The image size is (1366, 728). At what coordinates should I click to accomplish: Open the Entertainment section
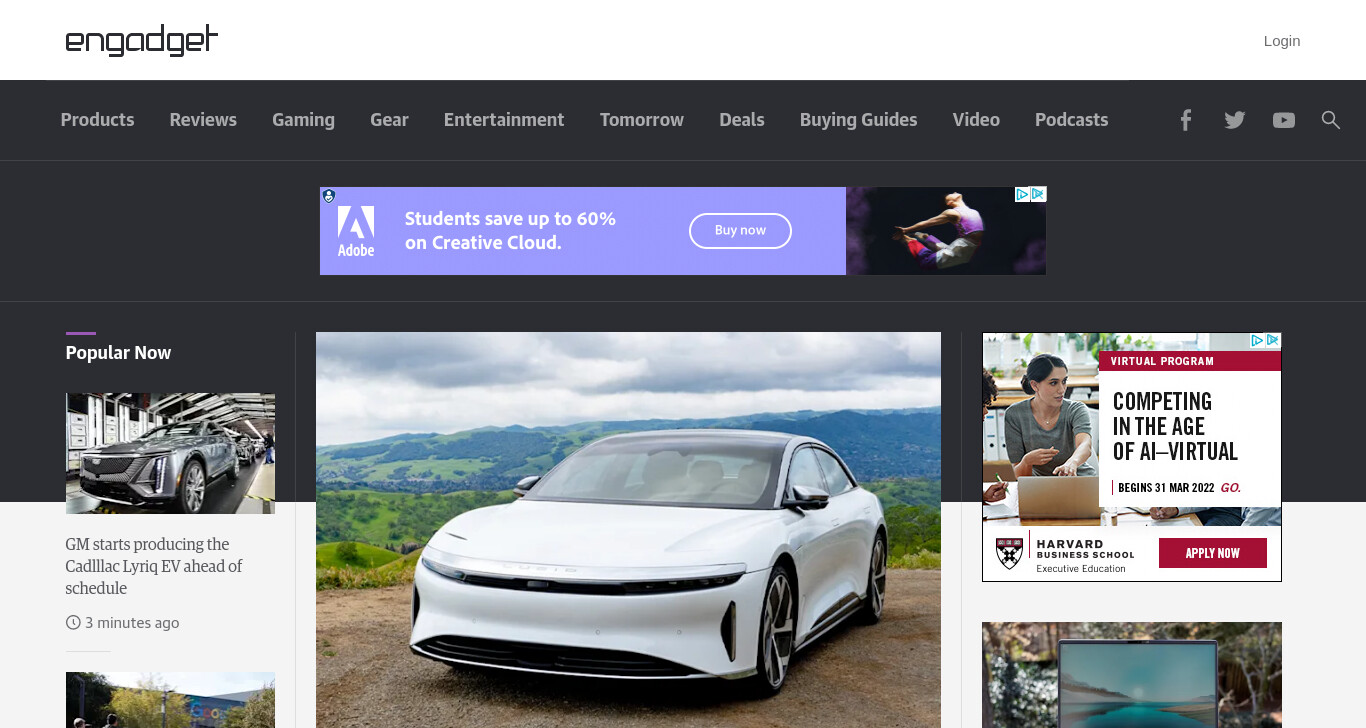[504, 120]
